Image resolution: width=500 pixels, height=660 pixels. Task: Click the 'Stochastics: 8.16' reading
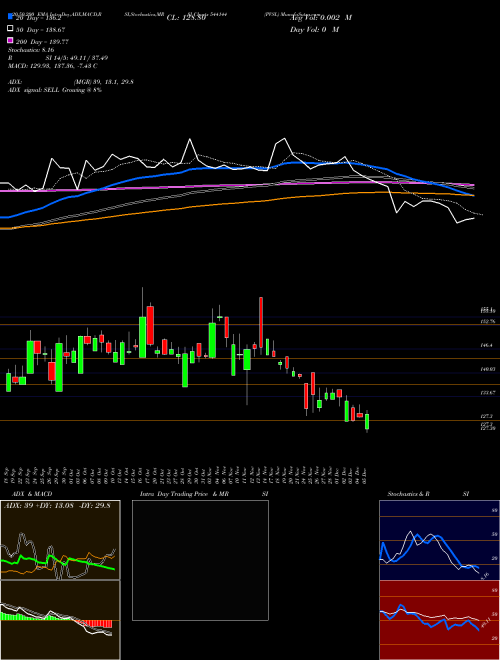tap(31, 50)
